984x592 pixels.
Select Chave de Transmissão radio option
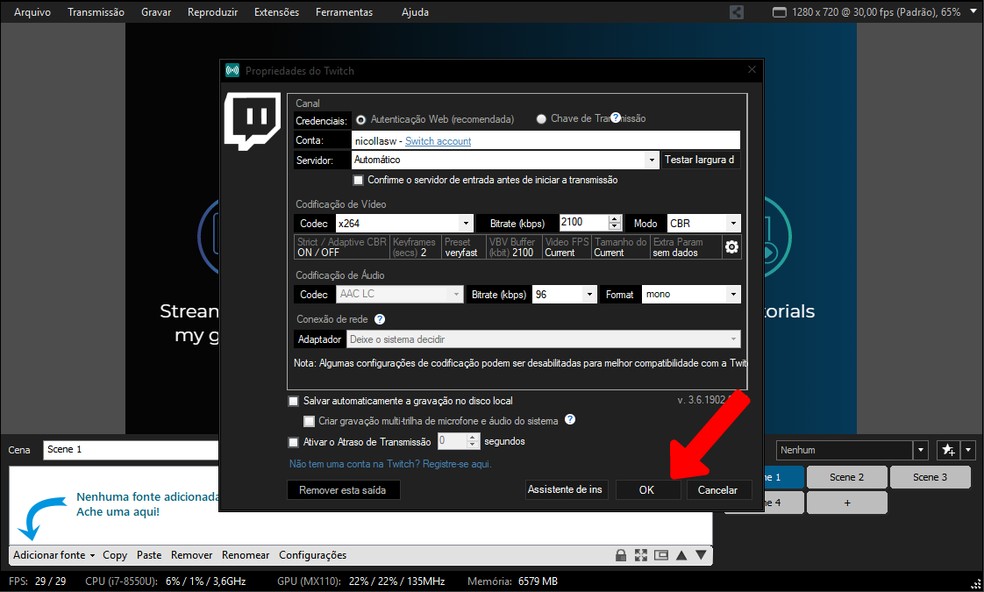[x=541, y=119]
